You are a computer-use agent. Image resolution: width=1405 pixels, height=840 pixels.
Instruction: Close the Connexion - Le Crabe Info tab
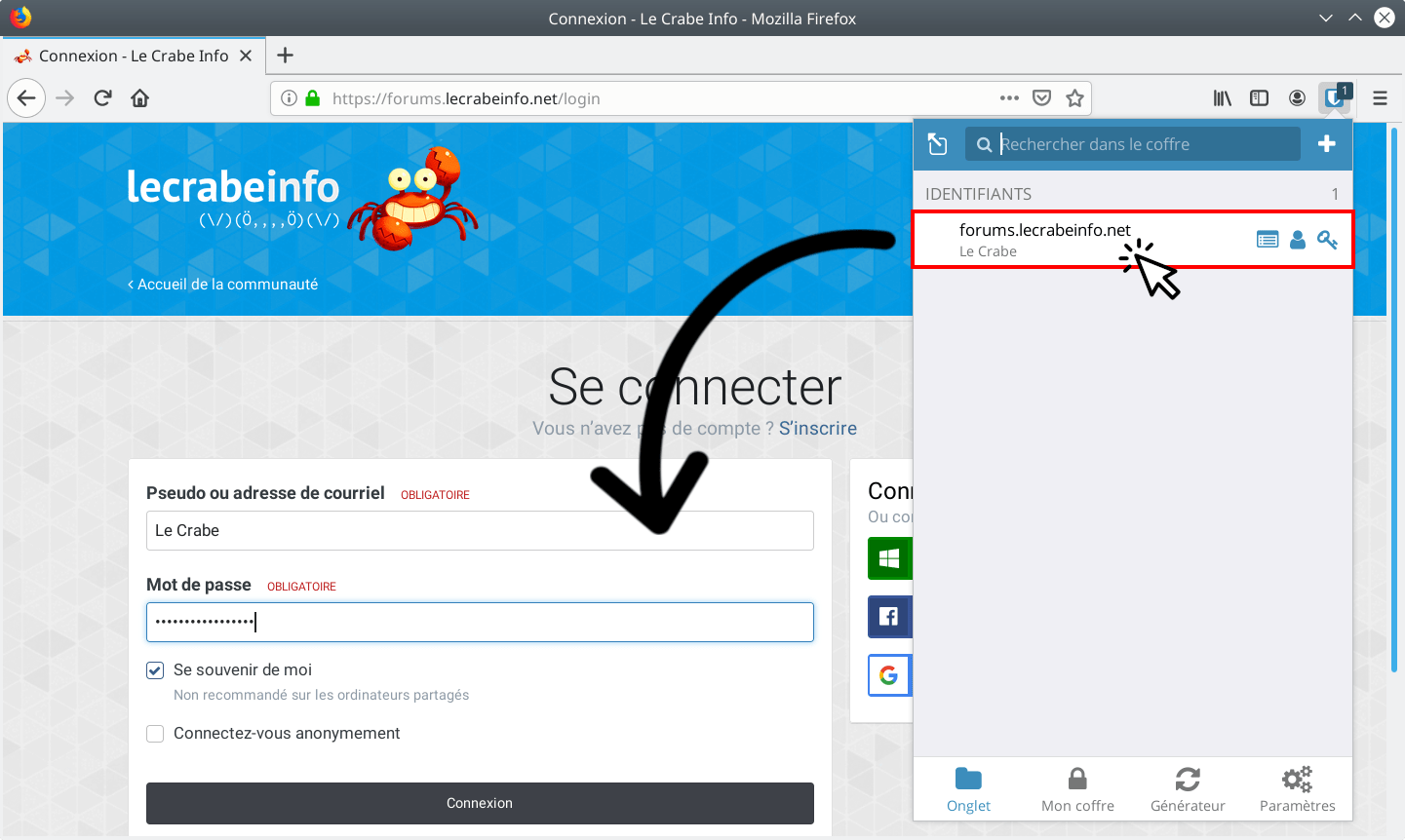coord(246,56)
